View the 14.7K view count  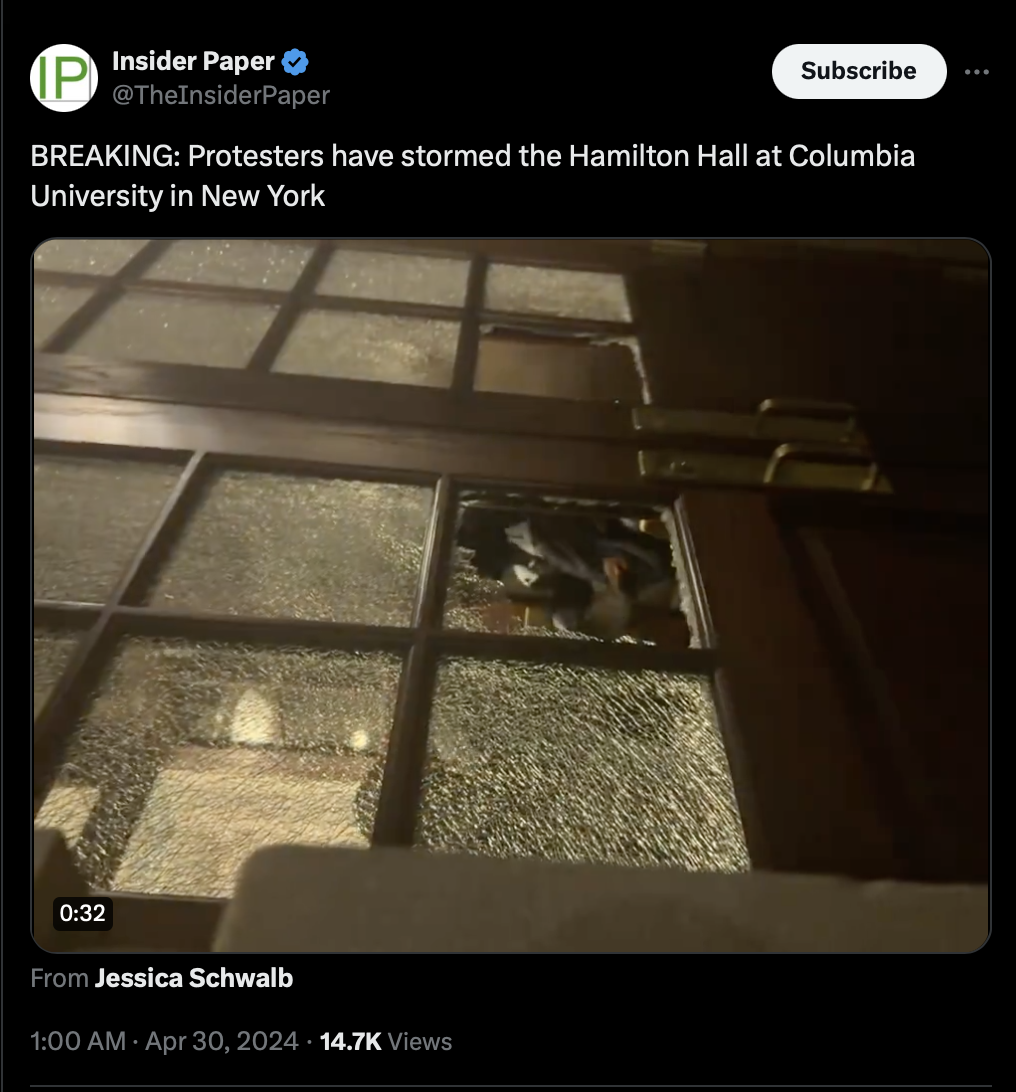(350, 1041)
